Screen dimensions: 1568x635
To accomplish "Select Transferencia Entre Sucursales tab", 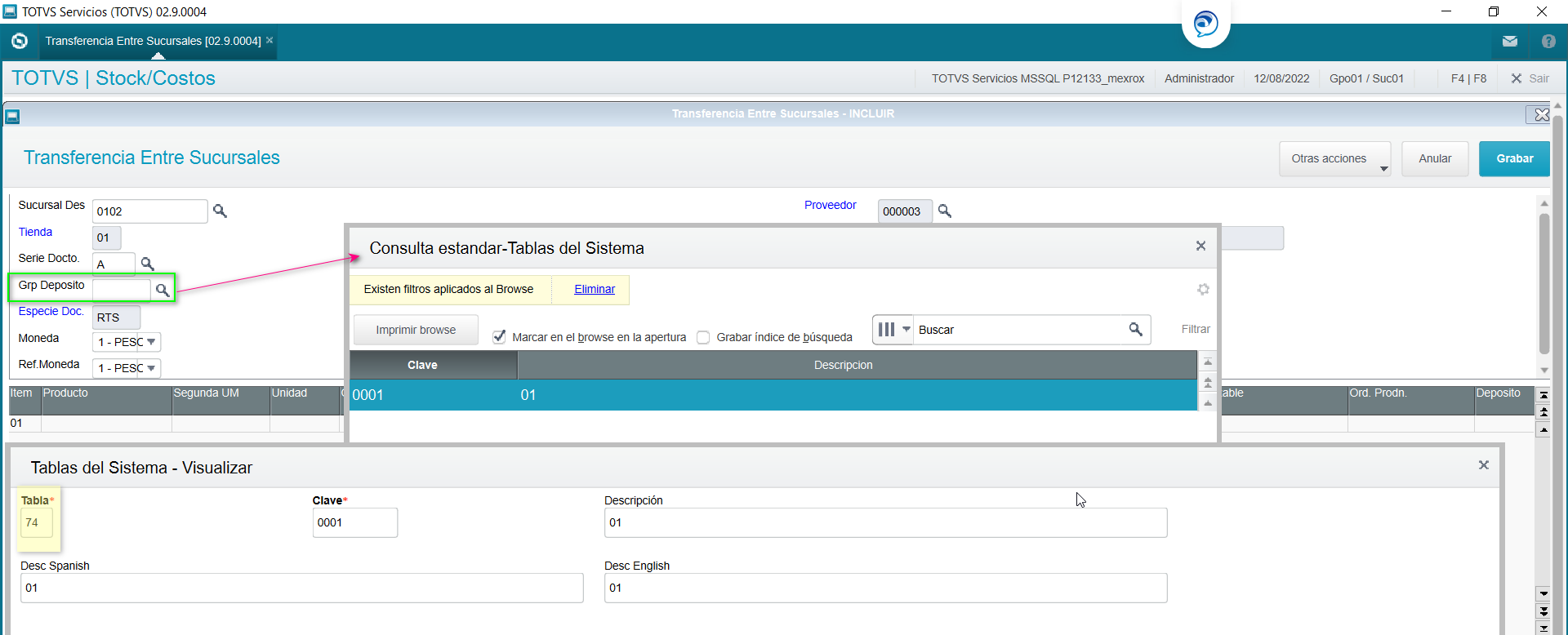I will 153,41.
